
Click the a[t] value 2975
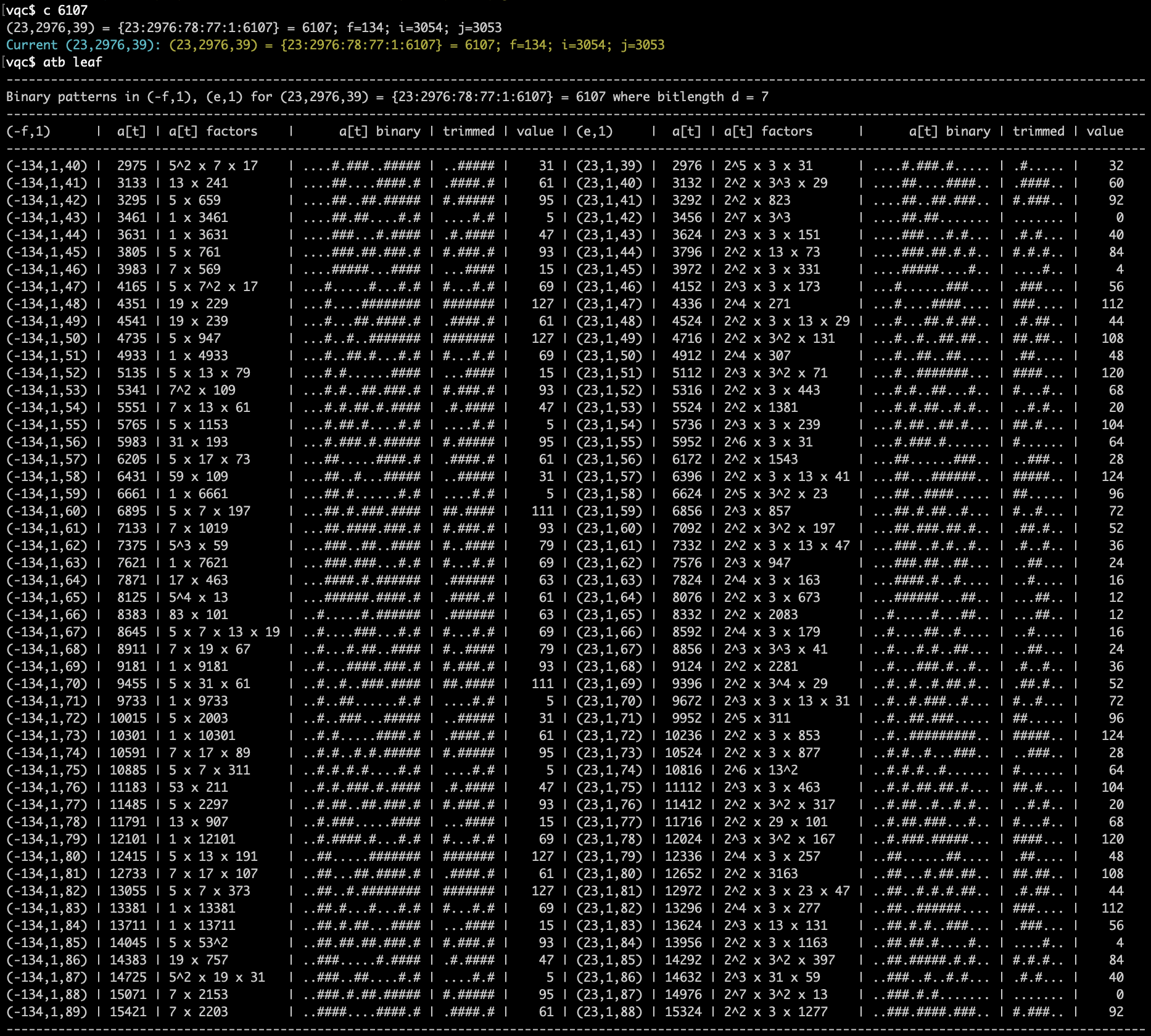[x=132, y=166]
